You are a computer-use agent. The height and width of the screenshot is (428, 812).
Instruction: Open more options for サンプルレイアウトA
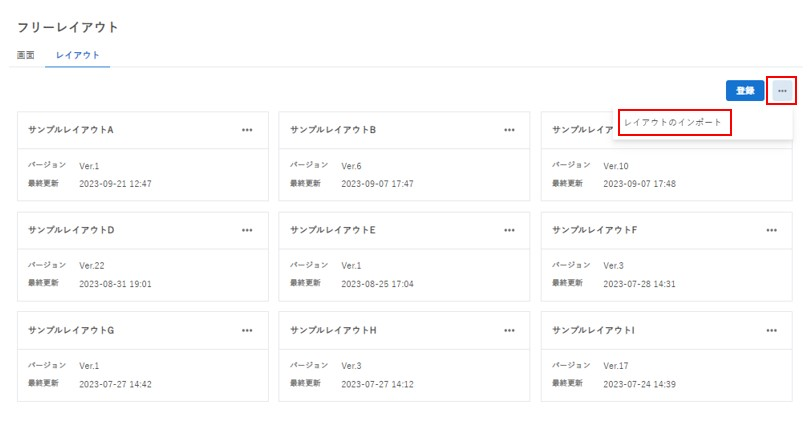coord(247,130)
